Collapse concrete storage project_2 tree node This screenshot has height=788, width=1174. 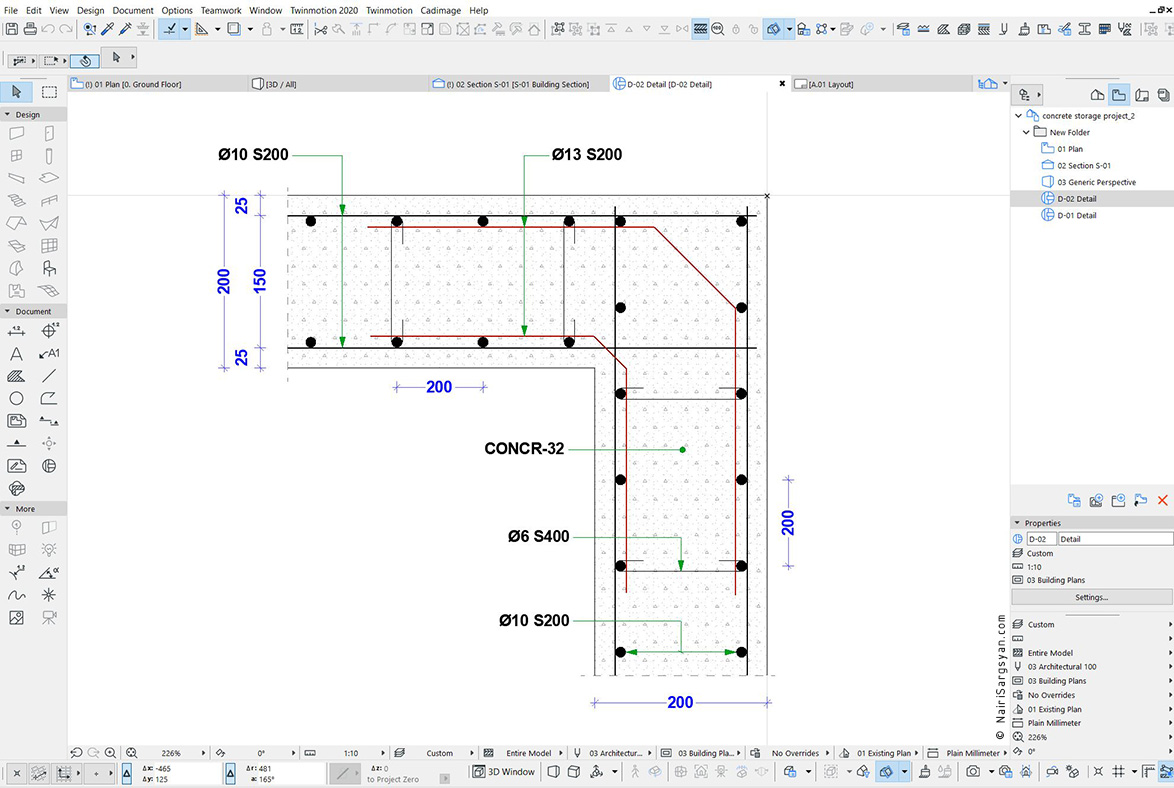point(1018,116)
